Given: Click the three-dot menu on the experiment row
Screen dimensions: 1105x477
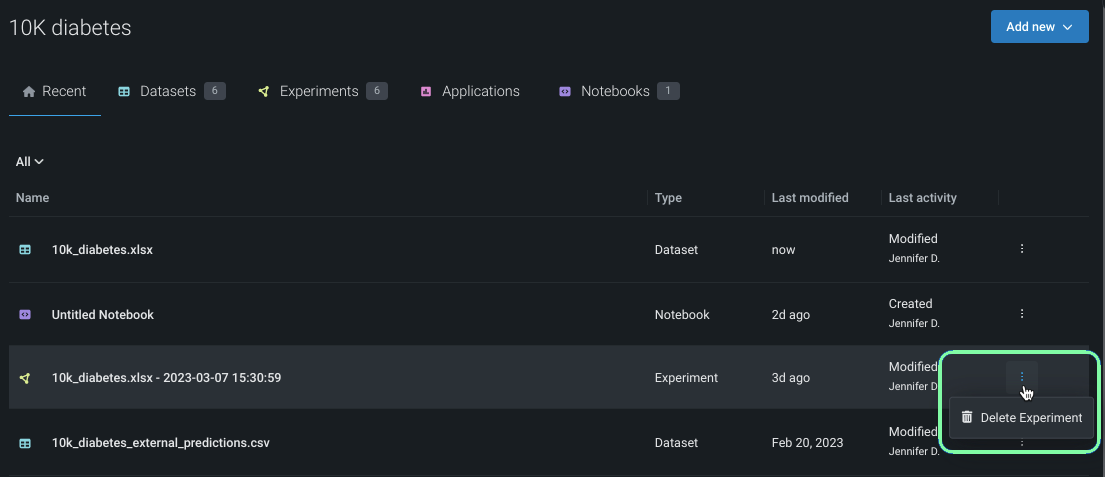Looking at the screenshot, I should [1022, 377].
